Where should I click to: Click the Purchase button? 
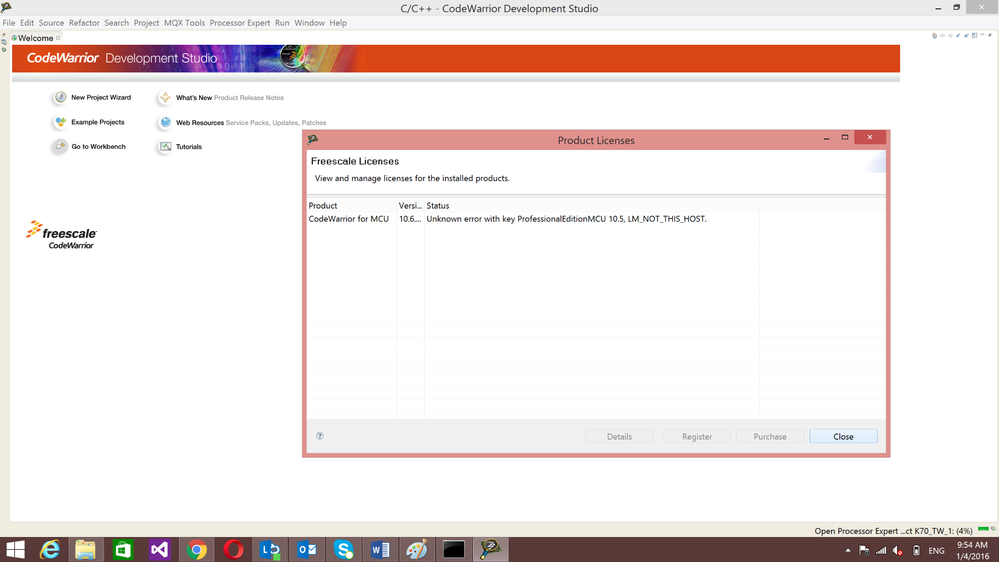(770, 436)
